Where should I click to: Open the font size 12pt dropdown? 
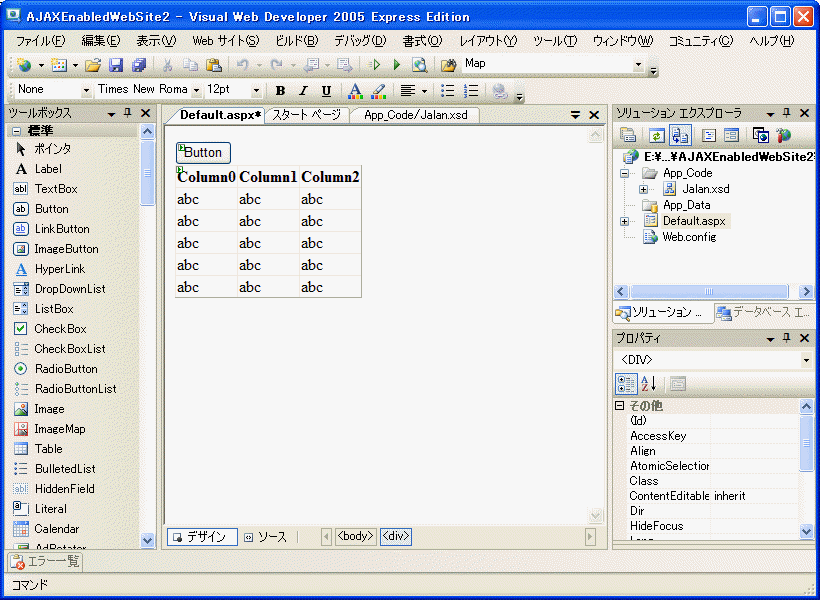(x=258, y=90)
